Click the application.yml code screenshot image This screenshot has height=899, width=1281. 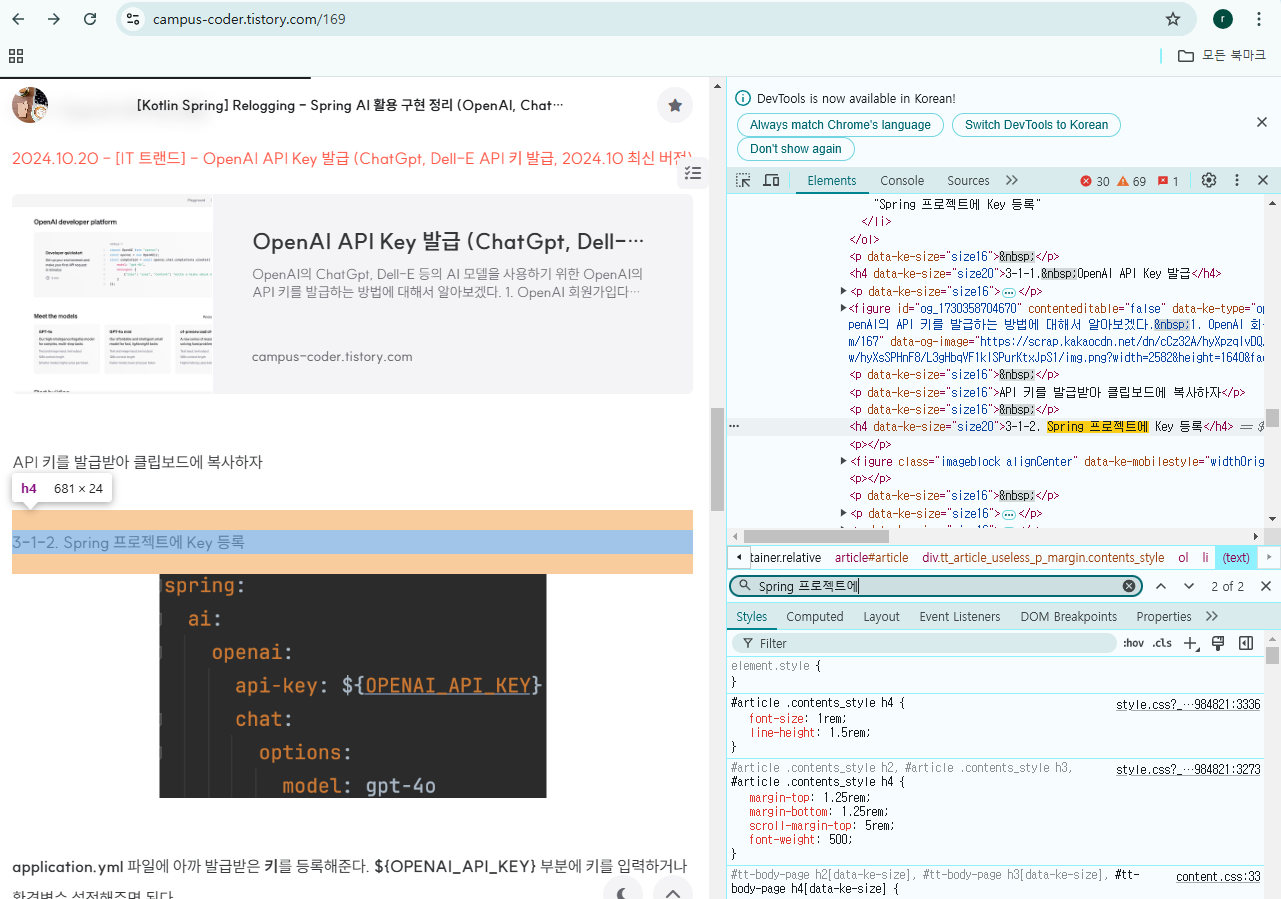point(352,686)
